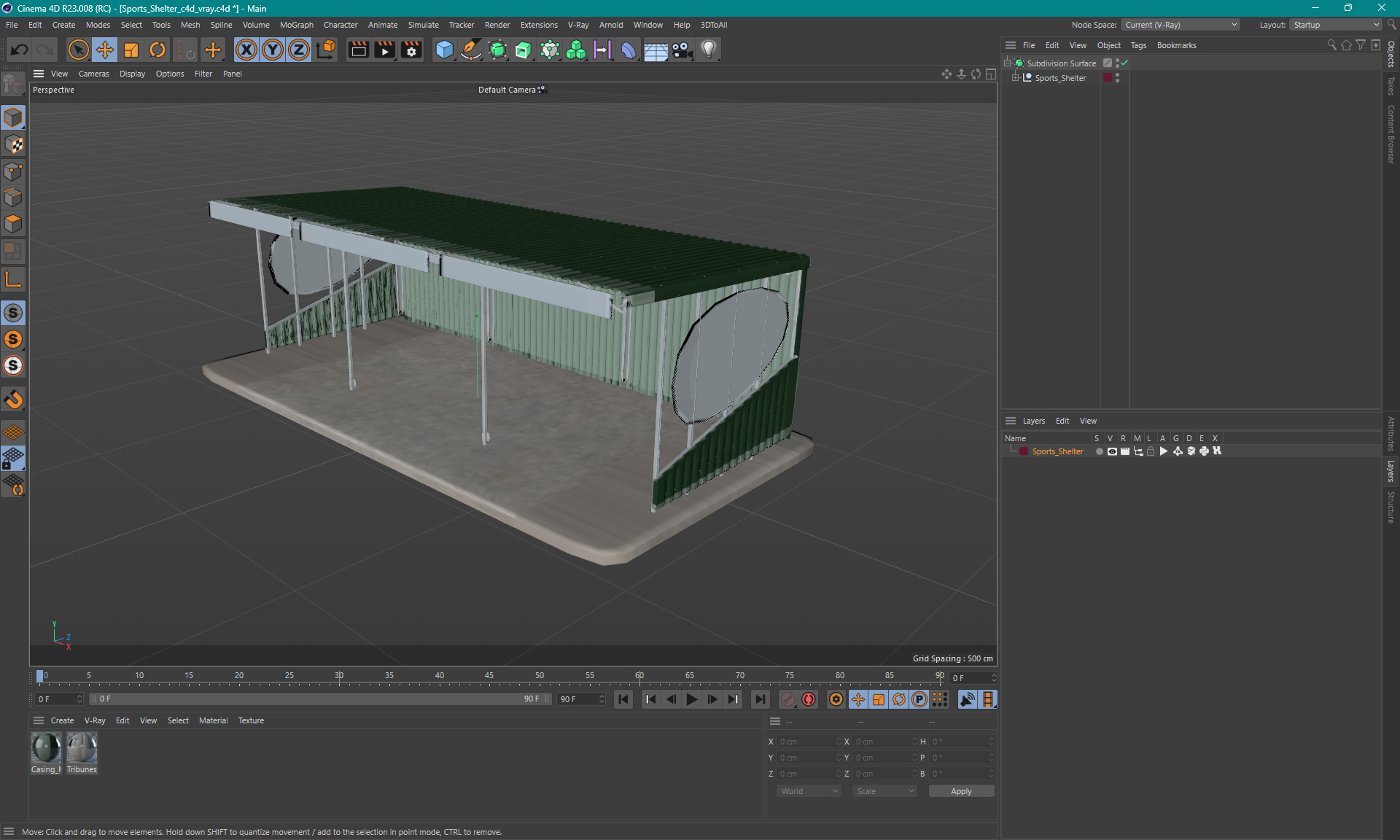Toggle coordinate system icon

tap(326, 50)
